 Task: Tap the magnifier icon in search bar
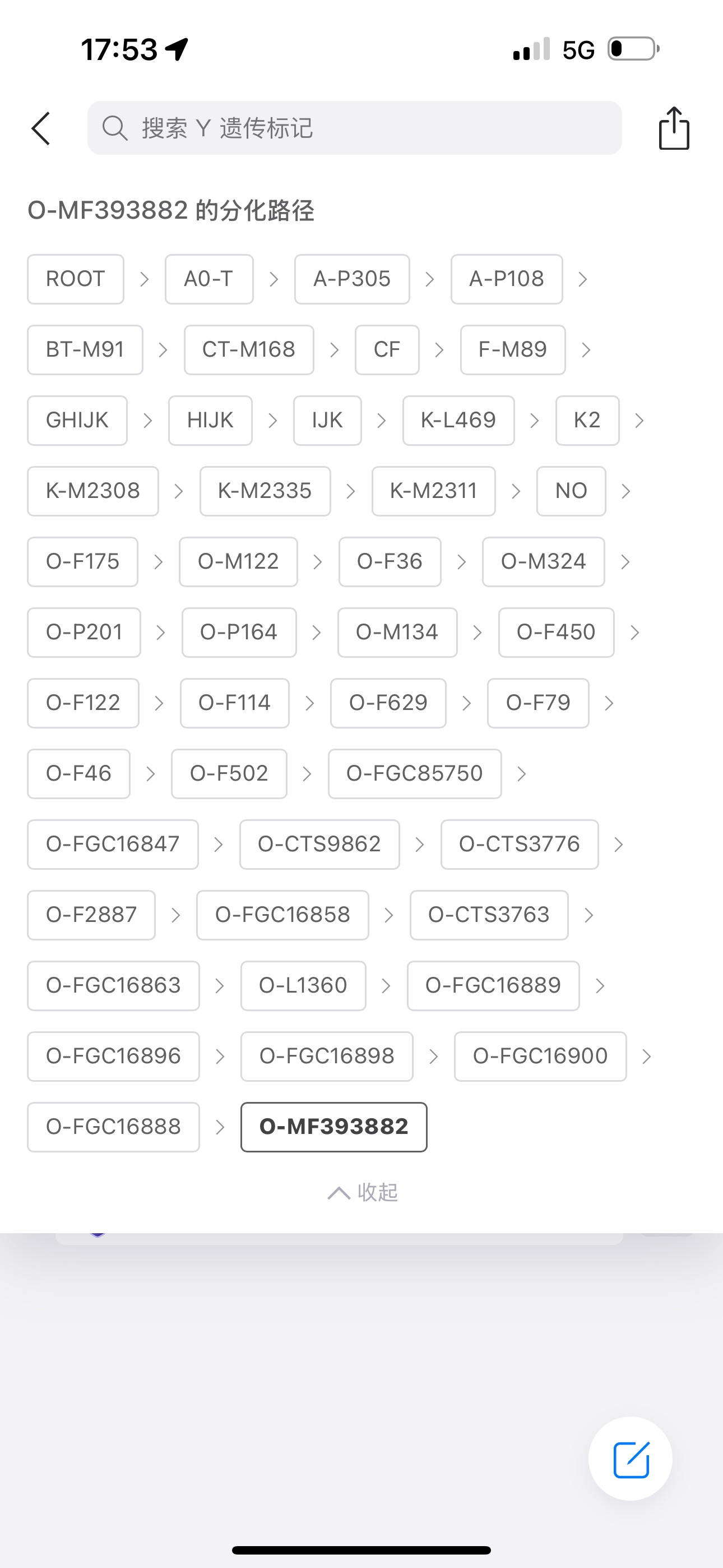click(114, 128)
